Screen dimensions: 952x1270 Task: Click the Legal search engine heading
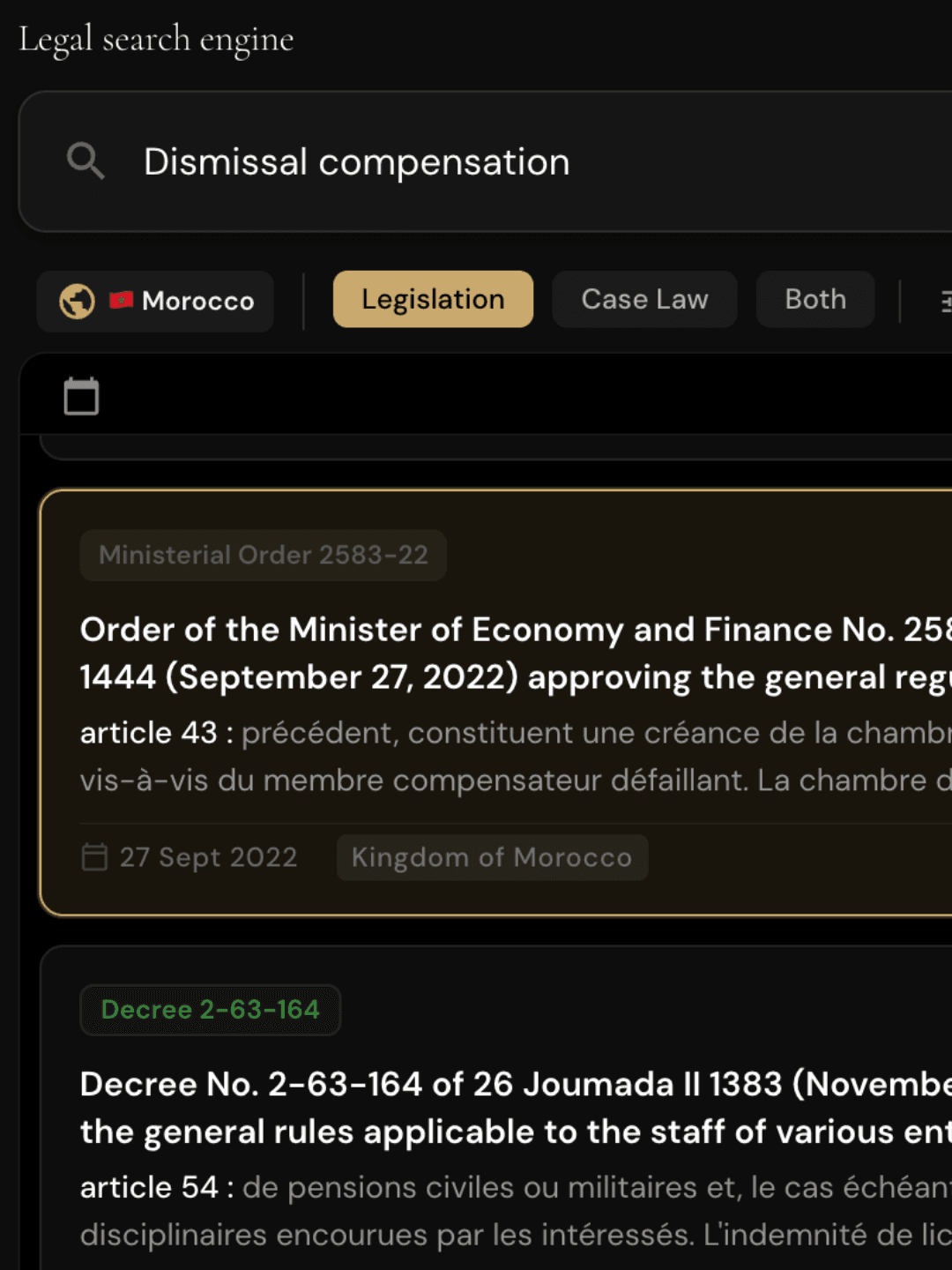156,40
